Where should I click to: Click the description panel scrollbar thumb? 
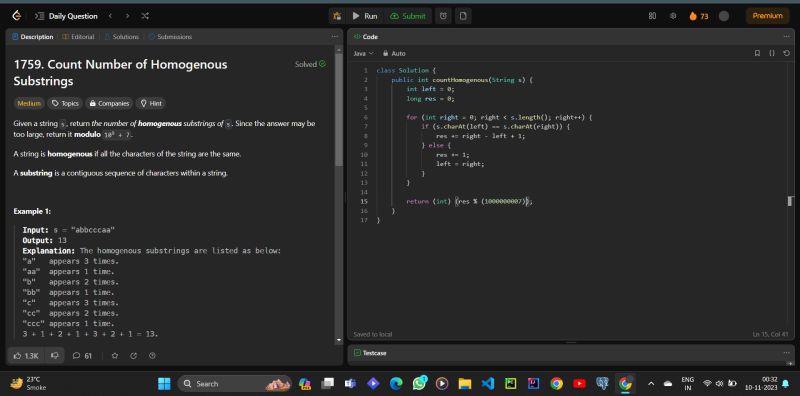(339, 110)
